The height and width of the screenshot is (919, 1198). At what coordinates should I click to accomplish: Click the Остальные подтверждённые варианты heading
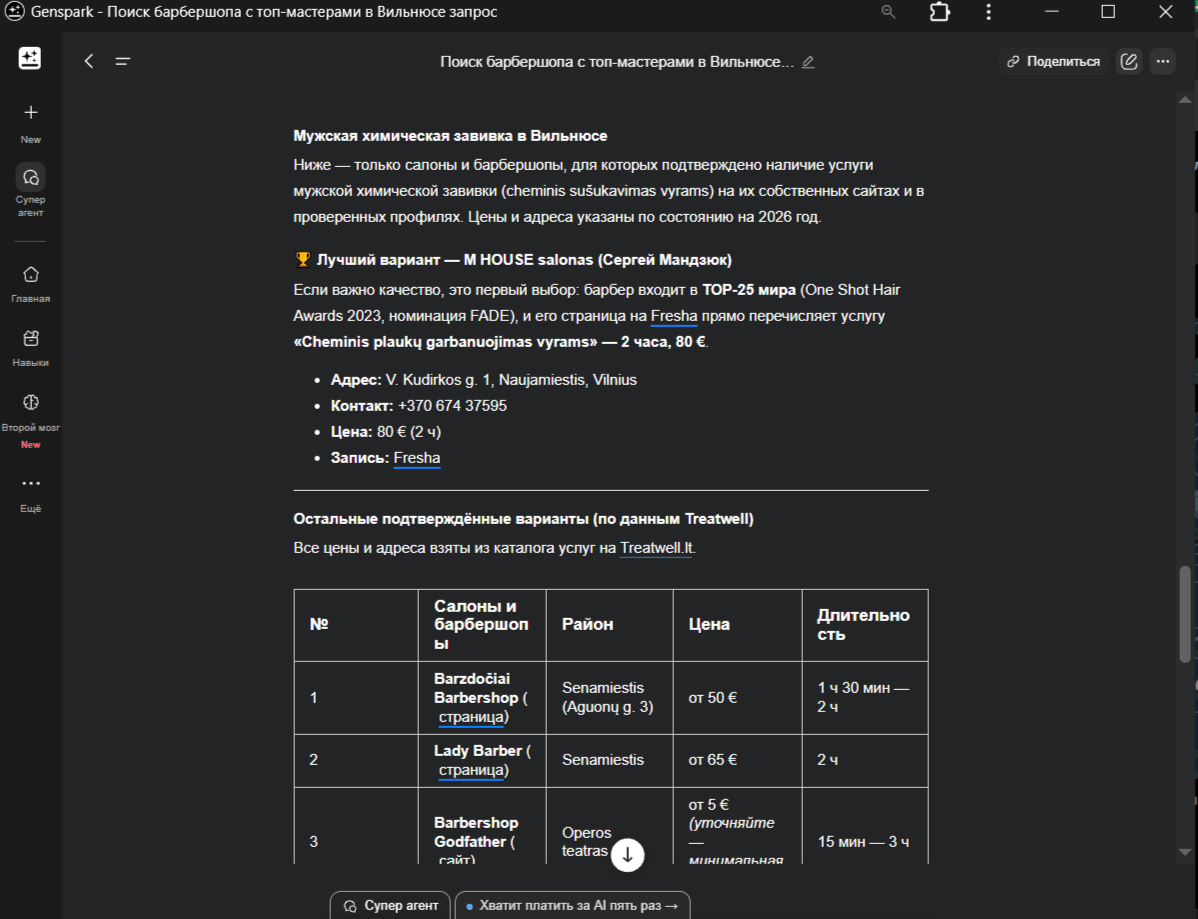coord(523,519)
